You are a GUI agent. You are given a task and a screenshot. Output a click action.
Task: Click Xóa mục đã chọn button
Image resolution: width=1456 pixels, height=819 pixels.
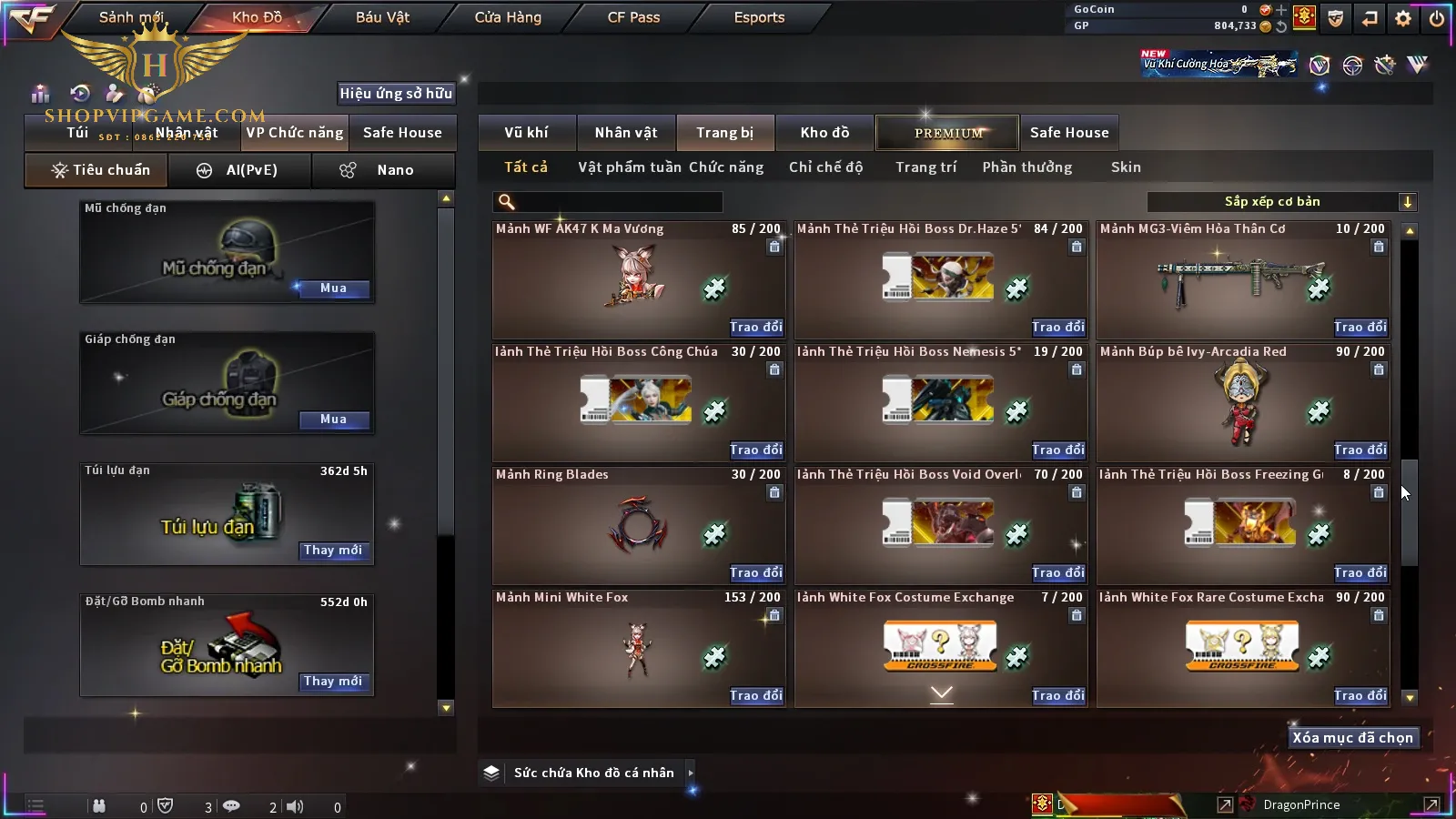(x=1353, y=737)
